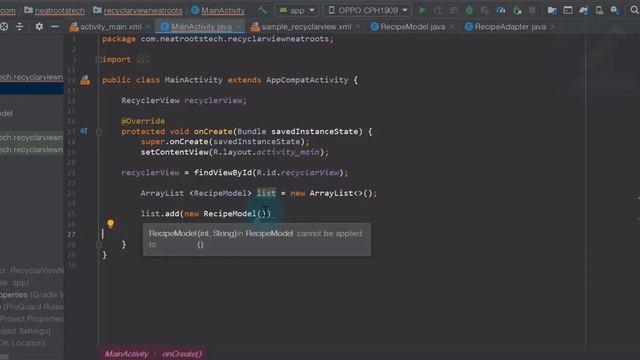The width and height of the screenshot is (640, 360).
Task: Open Search Everywhere magnifier icon
Action: pos(634,10)
